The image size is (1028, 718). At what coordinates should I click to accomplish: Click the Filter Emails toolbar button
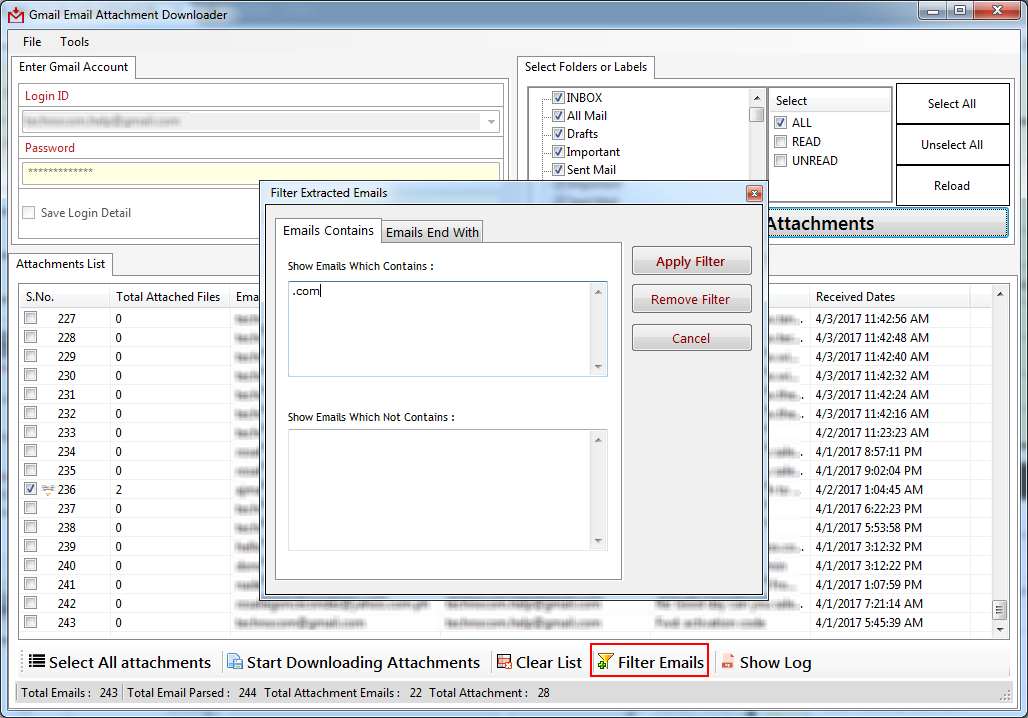[x=649, y=662]
